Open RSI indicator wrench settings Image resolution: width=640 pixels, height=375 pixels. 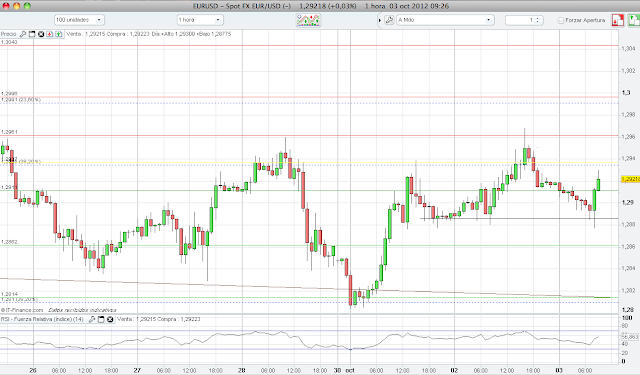[x=92, y=319]
